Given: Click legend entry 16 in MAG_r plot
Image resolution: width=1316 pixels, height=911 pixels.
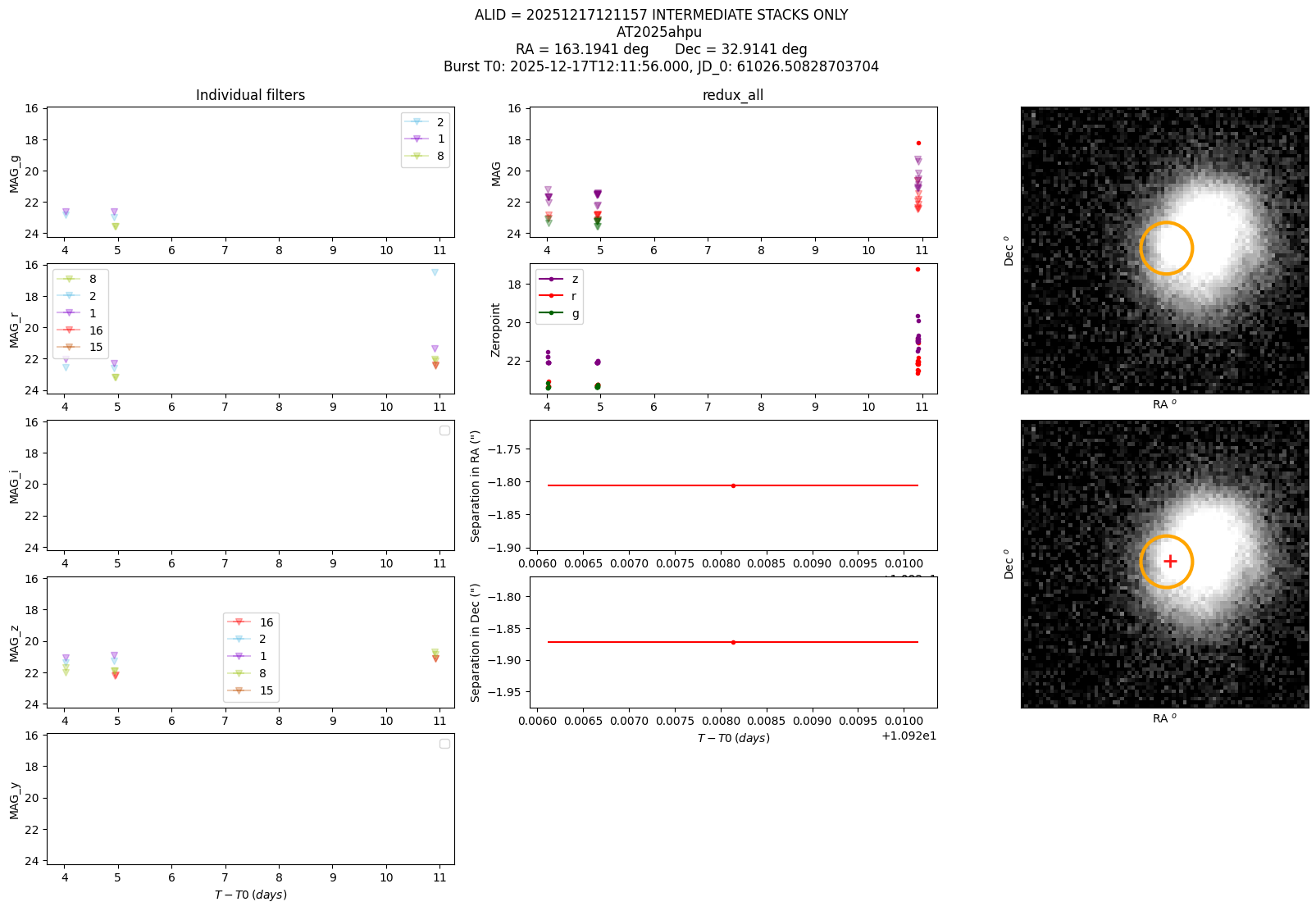Looking at the screenshot, I should click(x=80, y=330).
